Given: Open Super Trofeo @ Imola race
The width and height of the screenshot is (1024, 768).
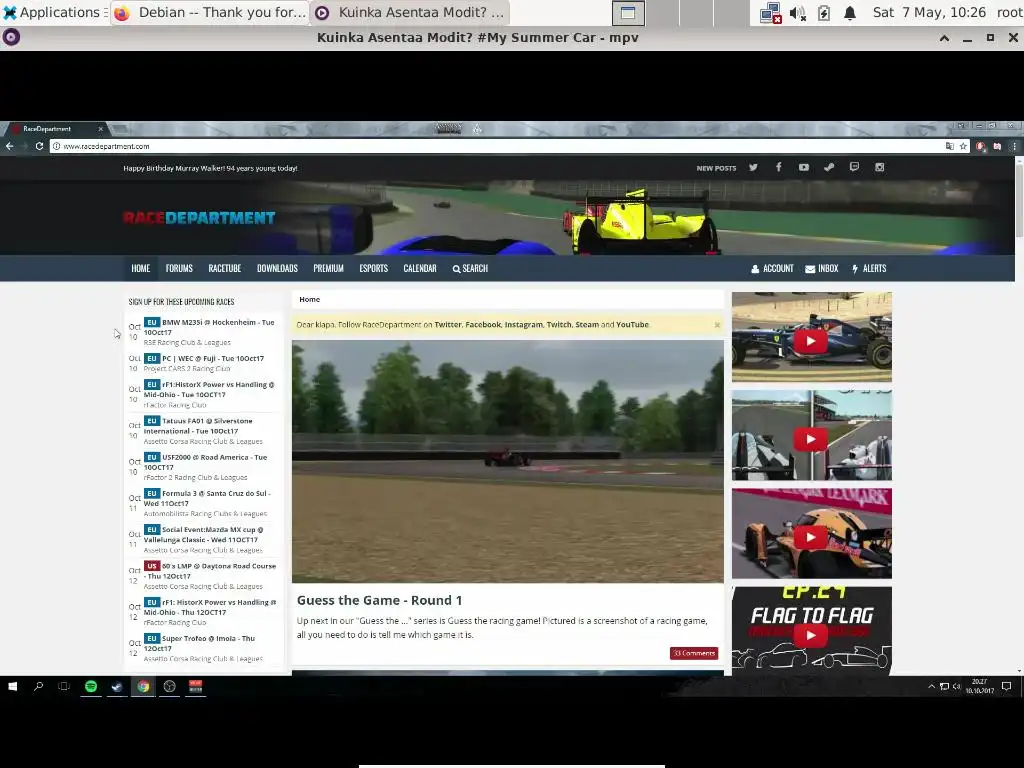Looking at the screenshot, I should point(200,643).
